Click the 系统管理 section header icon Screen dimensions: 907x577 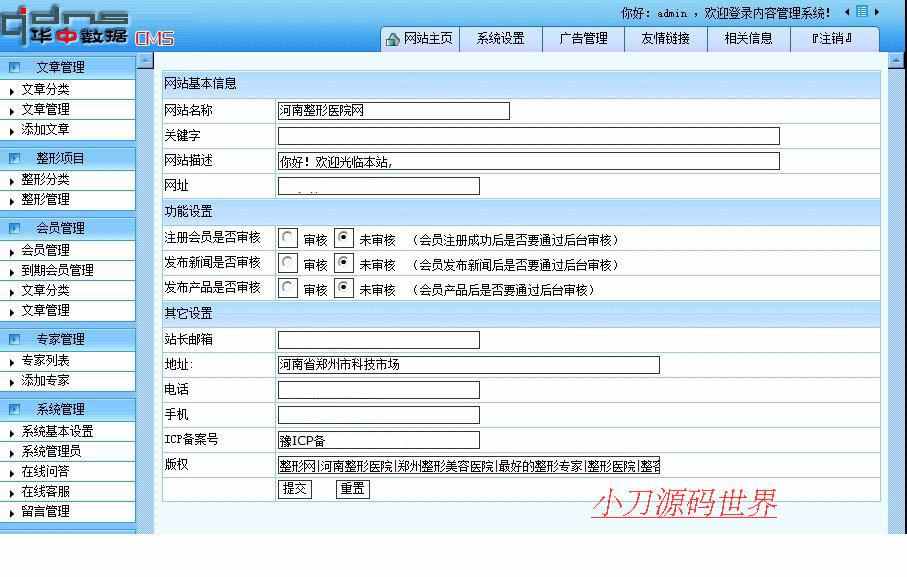(x=14, y=409)
